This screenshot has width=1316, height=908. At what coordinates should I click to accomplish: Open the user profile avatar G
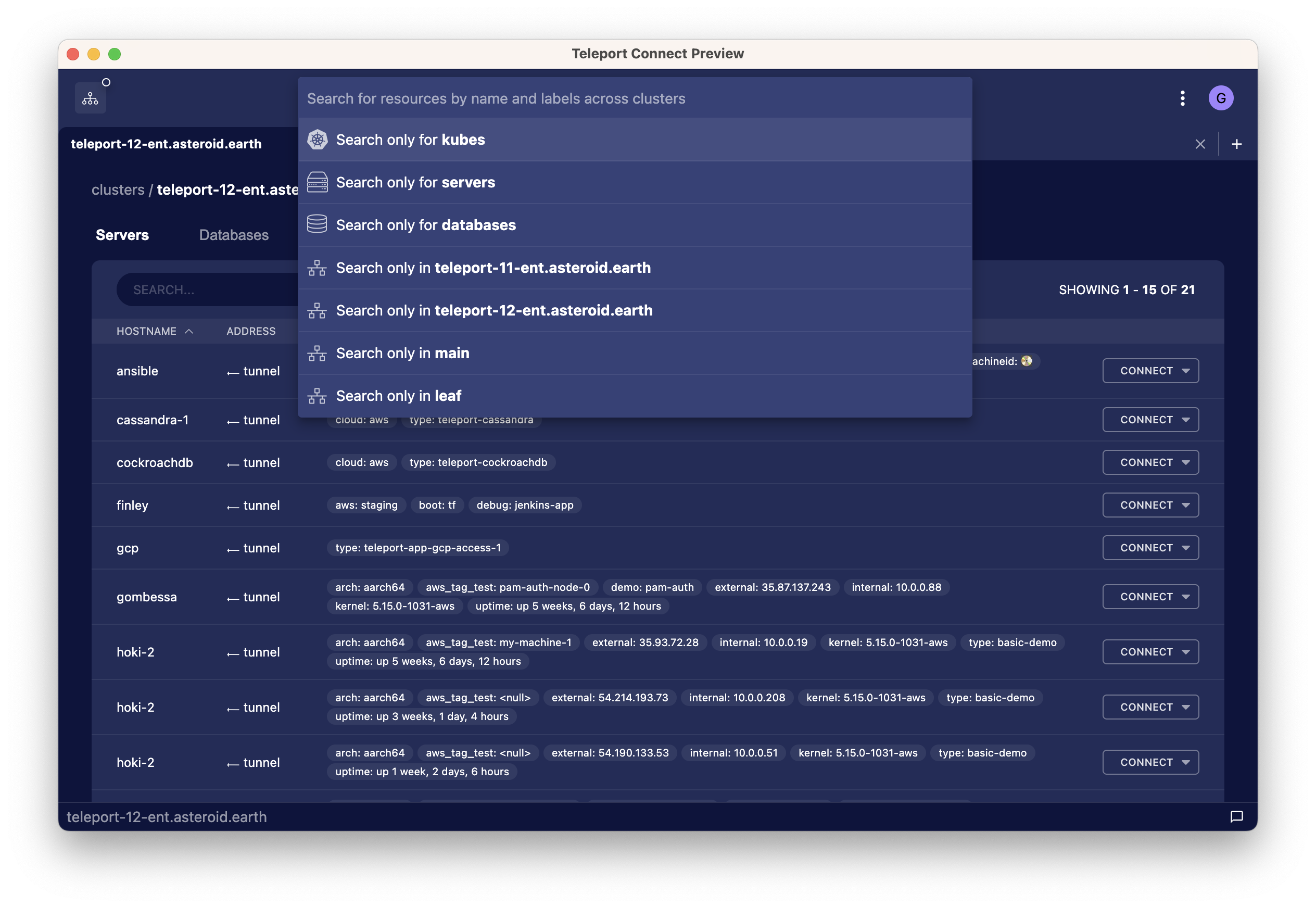click(x=1220, y=98)
